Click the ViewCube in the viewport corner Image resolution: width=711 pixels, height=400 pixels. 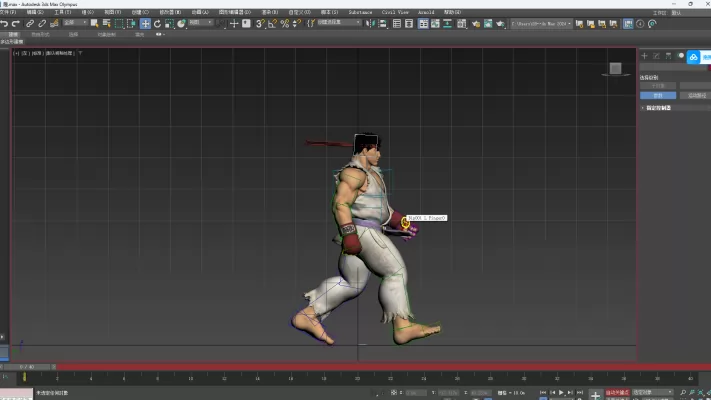(x=616, y=69)
